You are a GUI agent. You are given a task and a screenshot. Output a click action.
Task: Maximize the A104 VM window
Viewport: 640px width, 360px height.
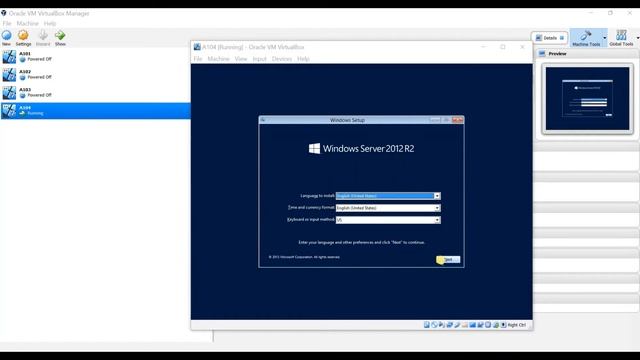click(x=503, y=47)
